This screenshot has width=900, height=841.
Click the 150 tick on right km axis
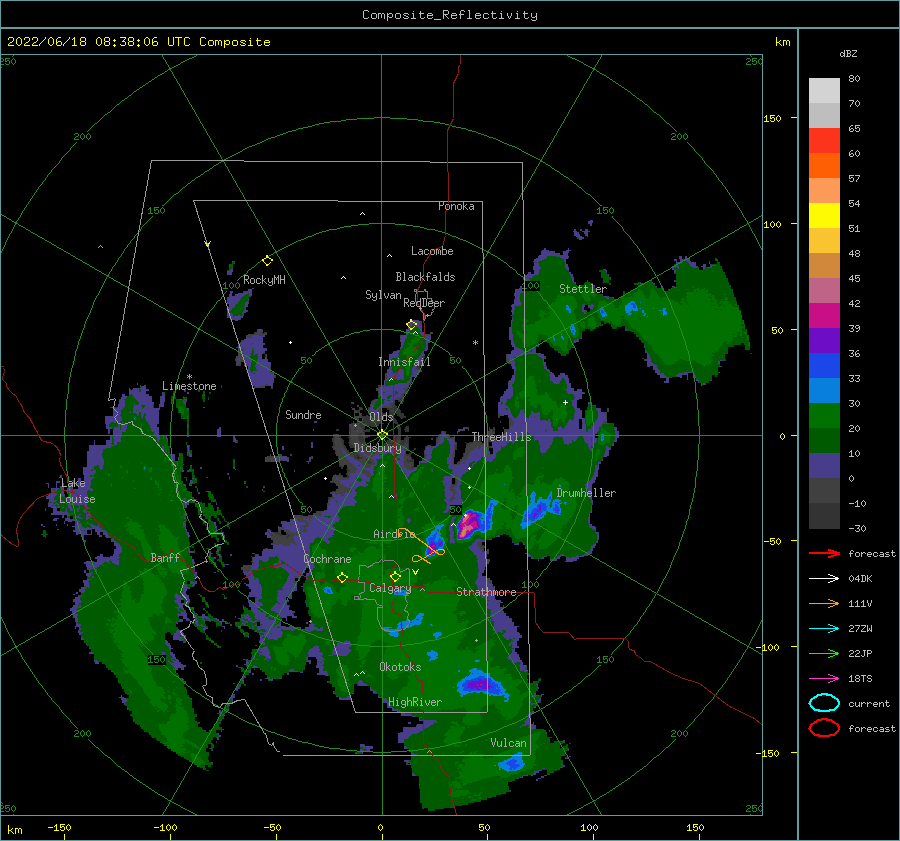pos(772,118)
